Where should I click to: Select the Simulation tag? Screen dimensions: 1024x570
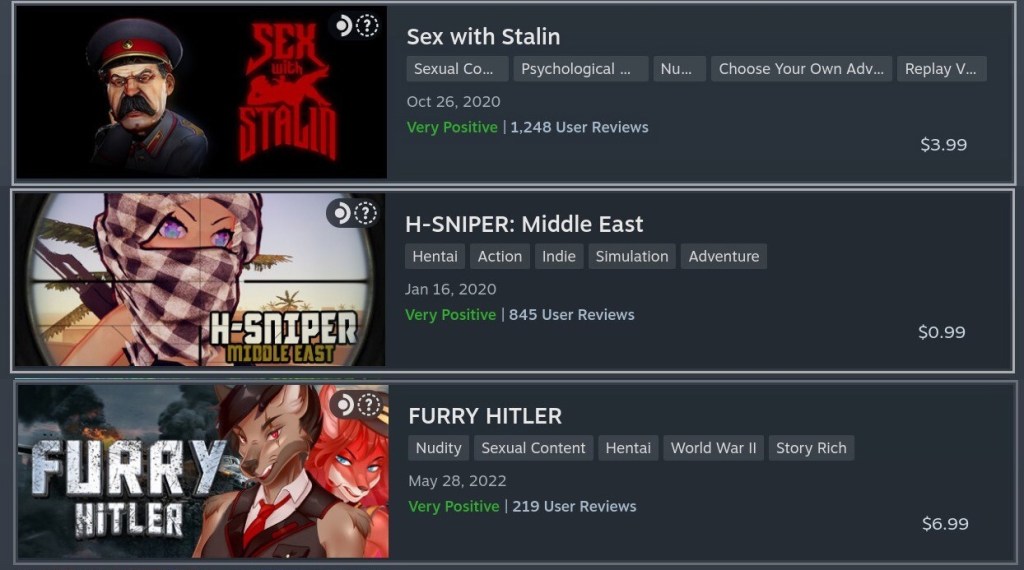tap(632, 257)
